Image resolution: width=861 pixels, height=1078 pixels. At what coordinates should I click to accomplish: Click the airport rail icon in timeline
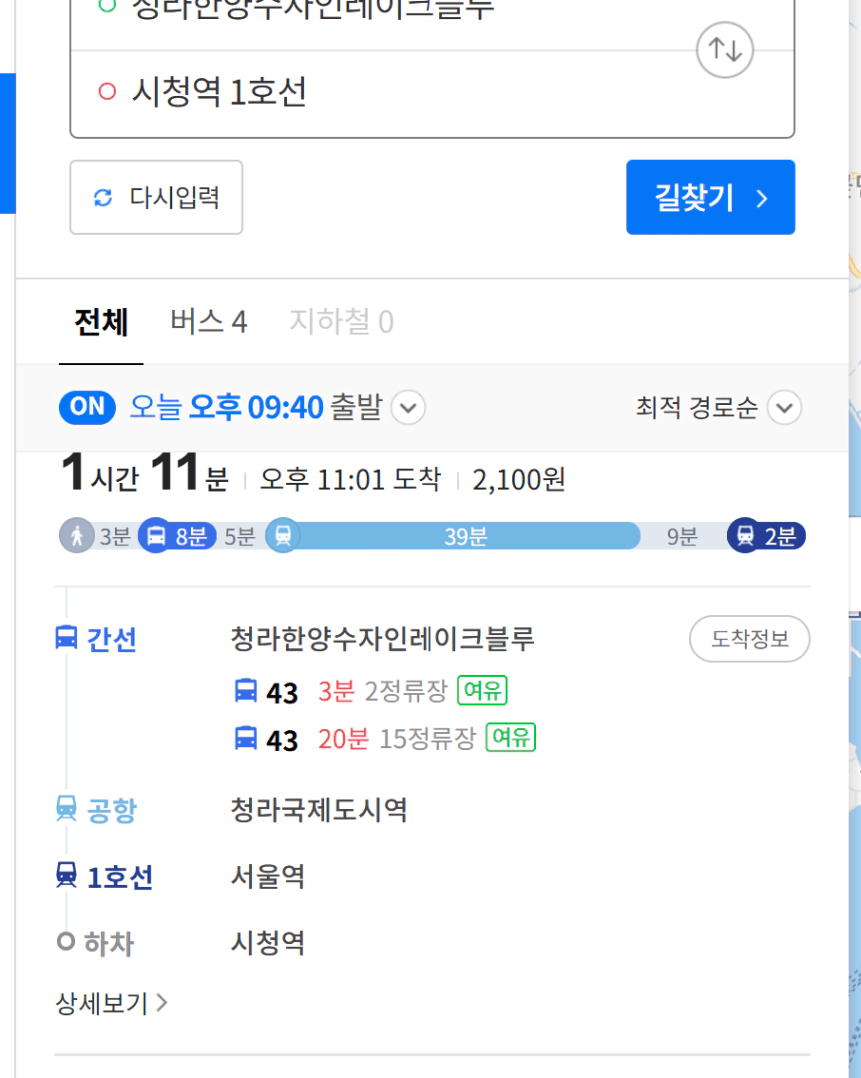(283, 536)
